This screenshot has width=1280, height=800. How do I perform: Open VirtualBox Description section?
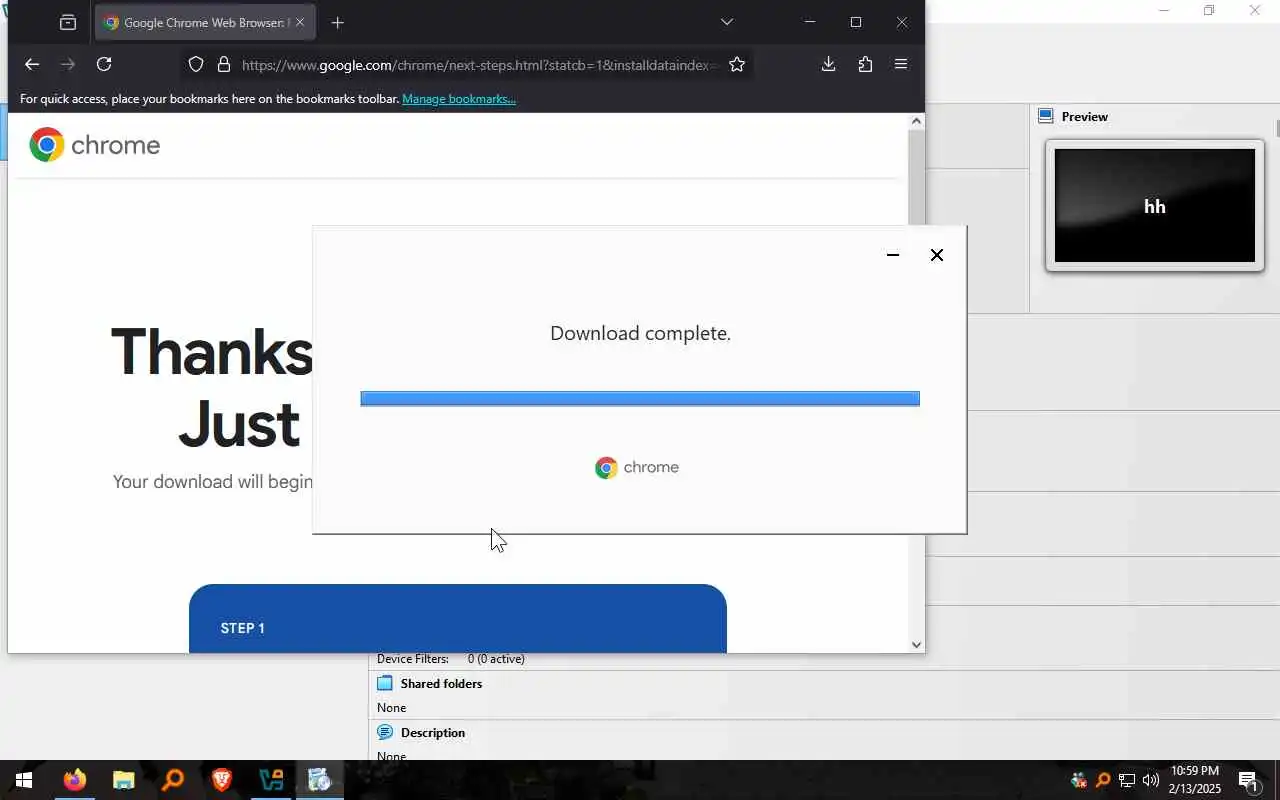[x=433, y=733]
